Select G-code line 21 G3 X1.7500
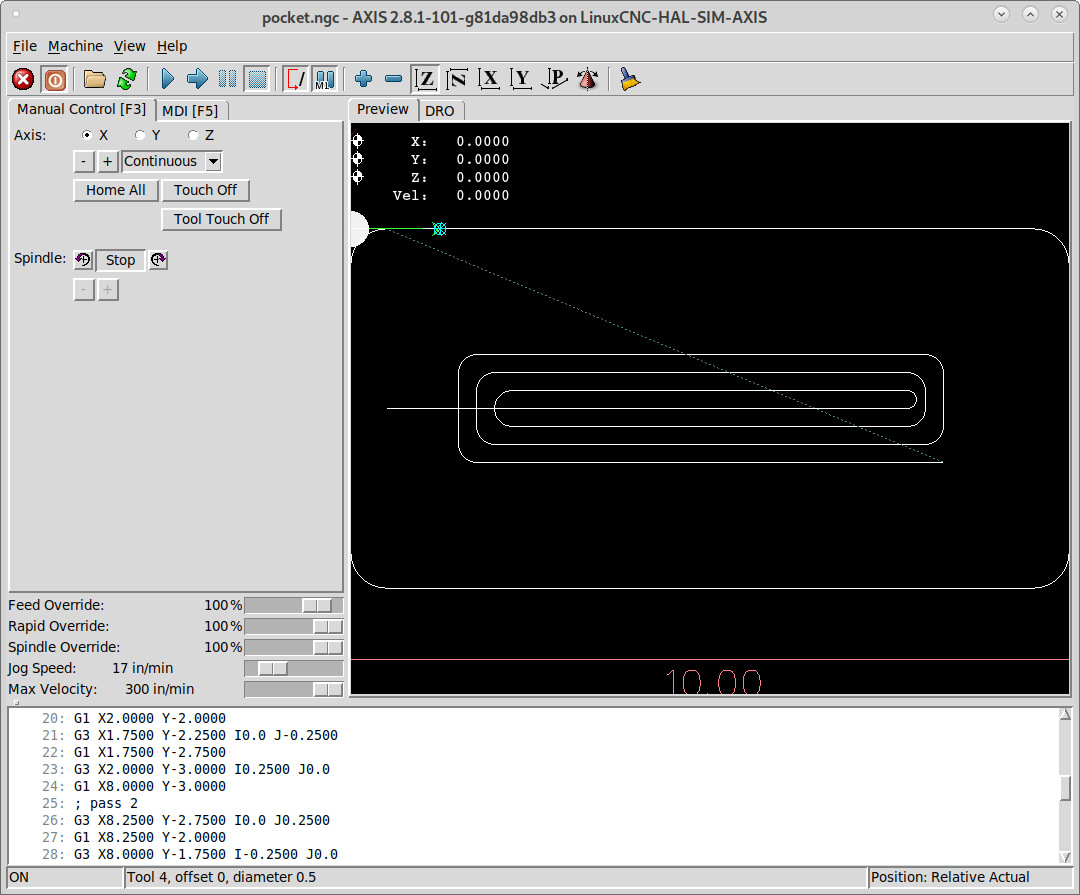 point(206,735)
